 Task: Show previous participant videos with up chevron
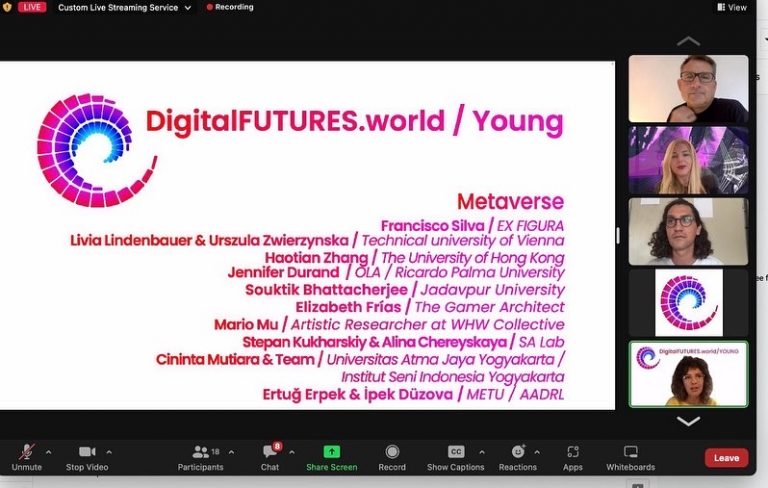point(688,41)
